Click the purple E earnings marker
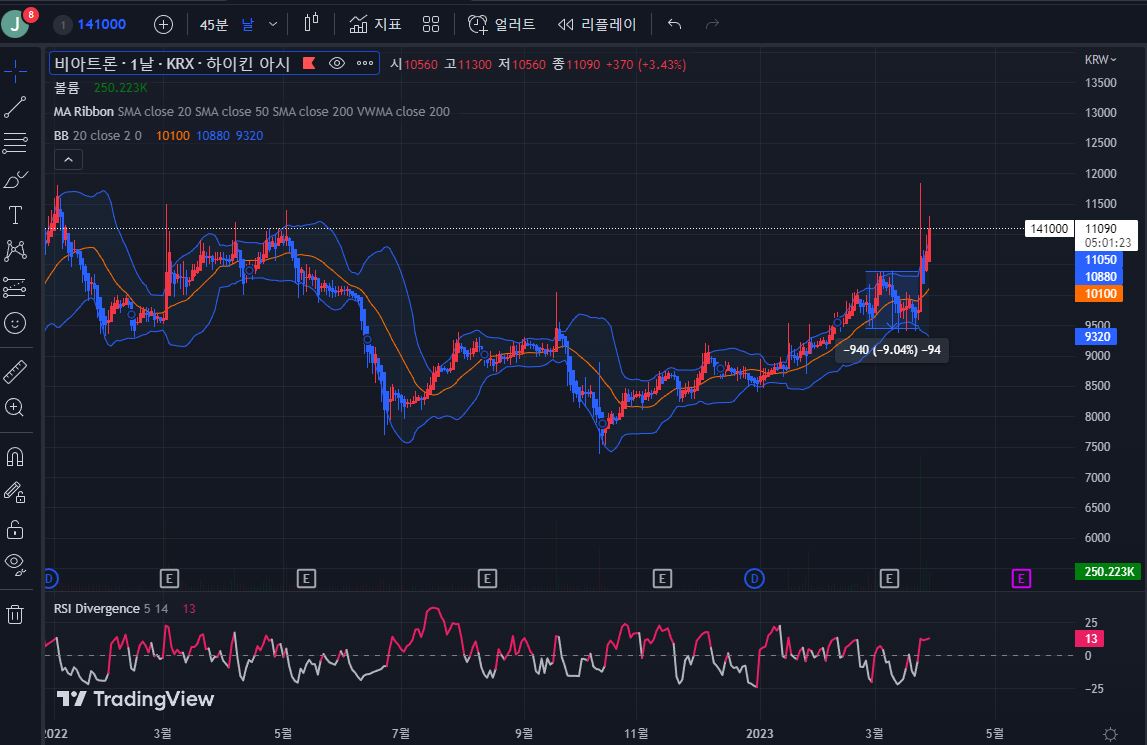The width and height of the screenshot is (1147, 745). (x=1021, y=578)
